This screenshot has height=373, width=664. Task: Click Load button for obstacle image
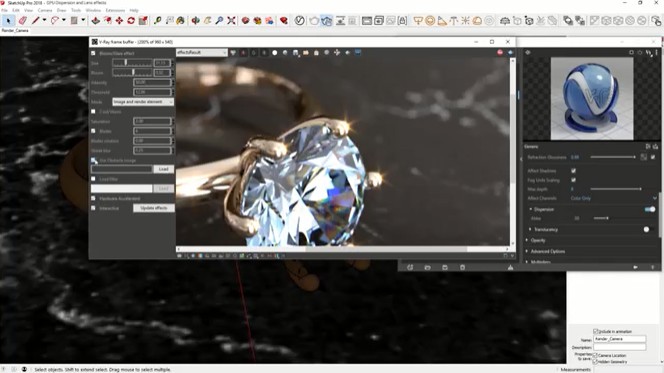tap(163, 169)
